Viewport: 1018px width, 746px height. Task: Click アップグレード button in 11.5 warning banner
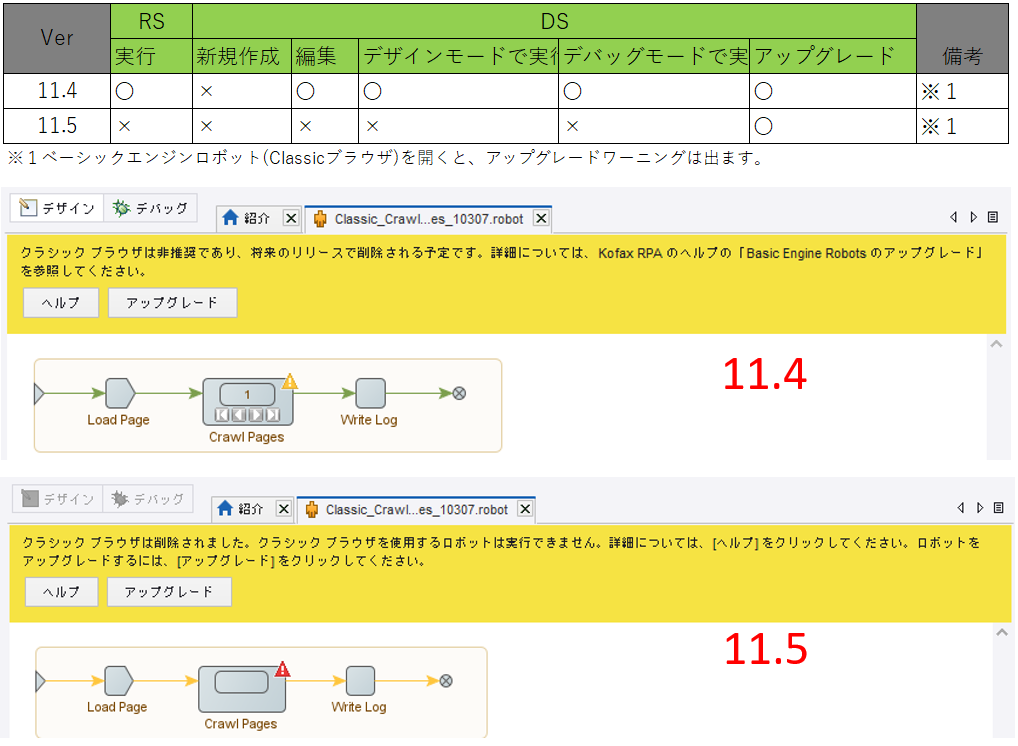pyautogui.click(x=169, y=591)
